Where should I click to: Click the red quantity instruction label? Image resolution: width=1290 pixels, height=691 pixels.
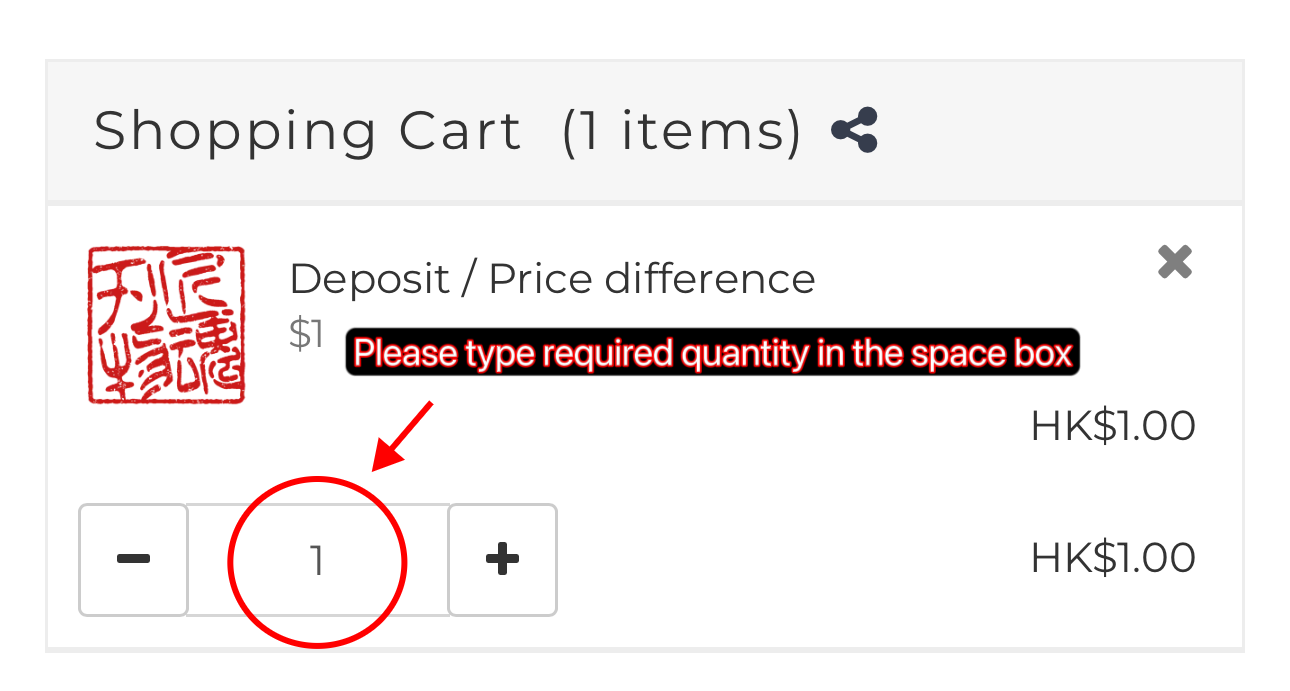coord(712,353)
